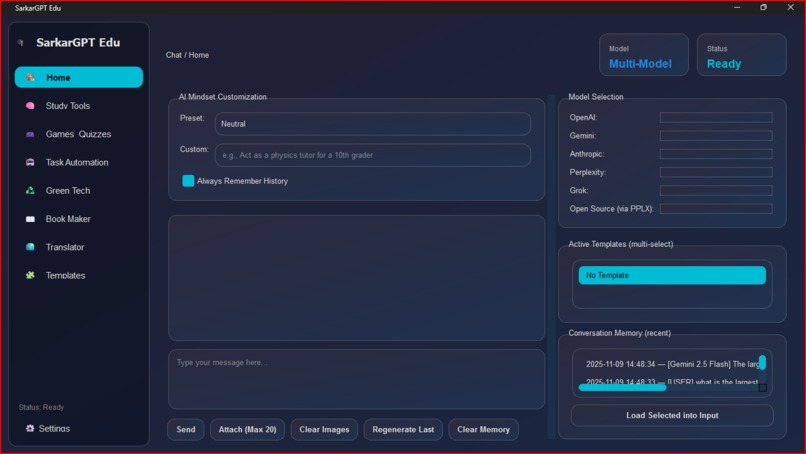Screen dimensions: 806x454
Task: Click the recycle icon beside Green Tech
Action: point(30,191)
